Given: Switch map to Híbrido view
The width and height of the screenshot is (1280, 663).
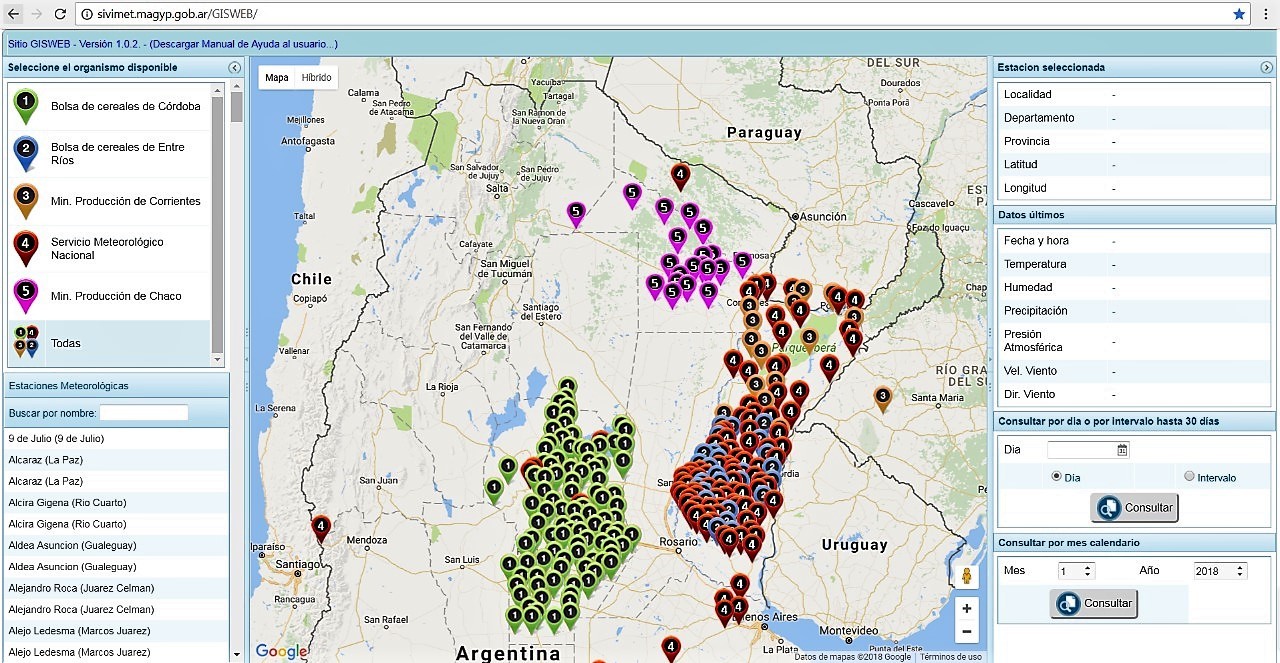Looking at the screenshot, I should click(317, 78).
